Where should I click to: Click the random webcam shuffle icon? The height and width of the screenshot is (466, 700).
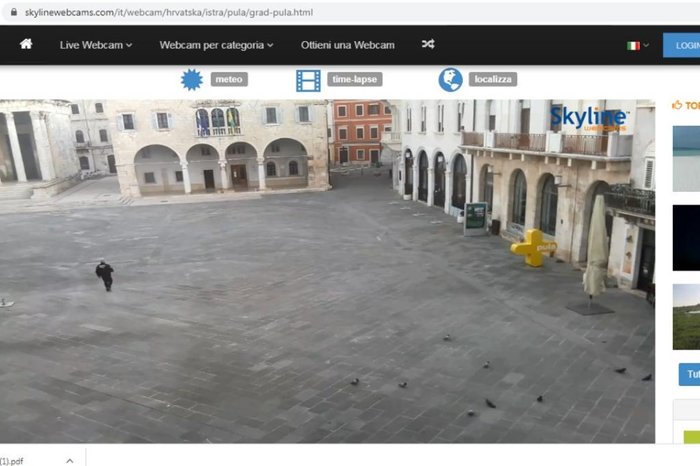point(428,44)
